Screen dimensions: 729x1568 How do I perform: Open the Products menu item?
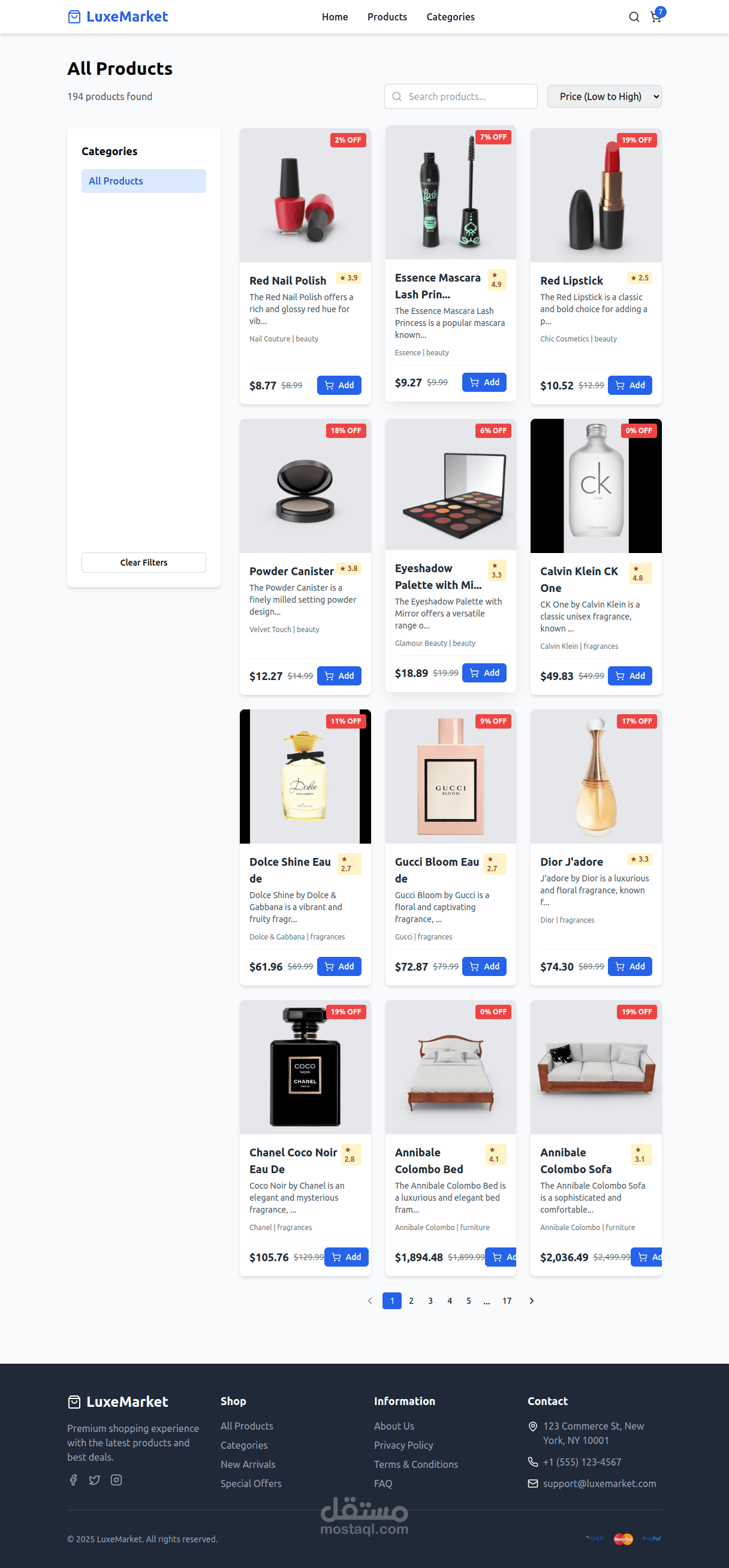click(387, 17)
